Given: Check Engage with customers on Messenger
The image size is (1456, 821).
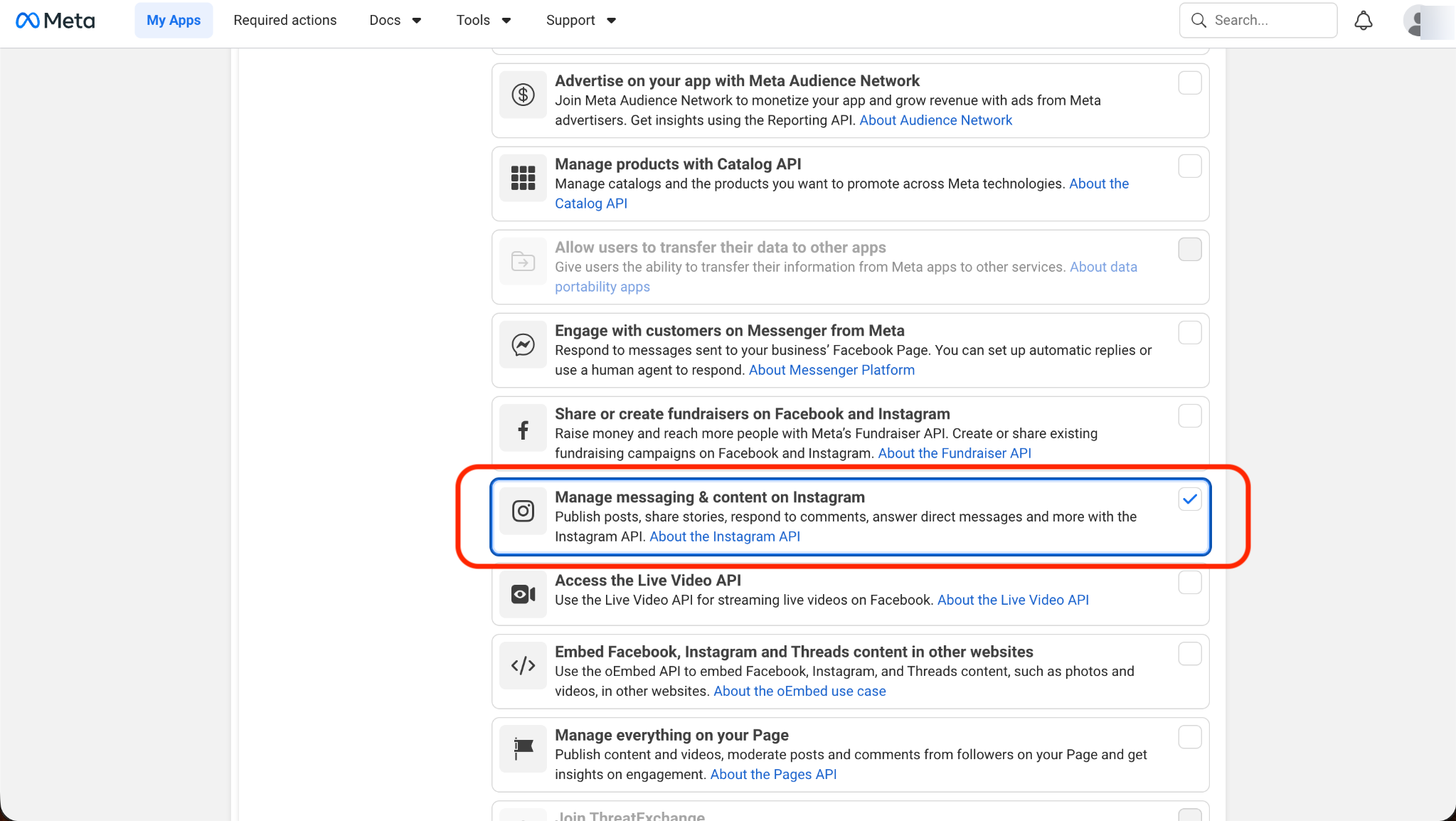Looking at the screenshot, I should (x=1189, y=333).
